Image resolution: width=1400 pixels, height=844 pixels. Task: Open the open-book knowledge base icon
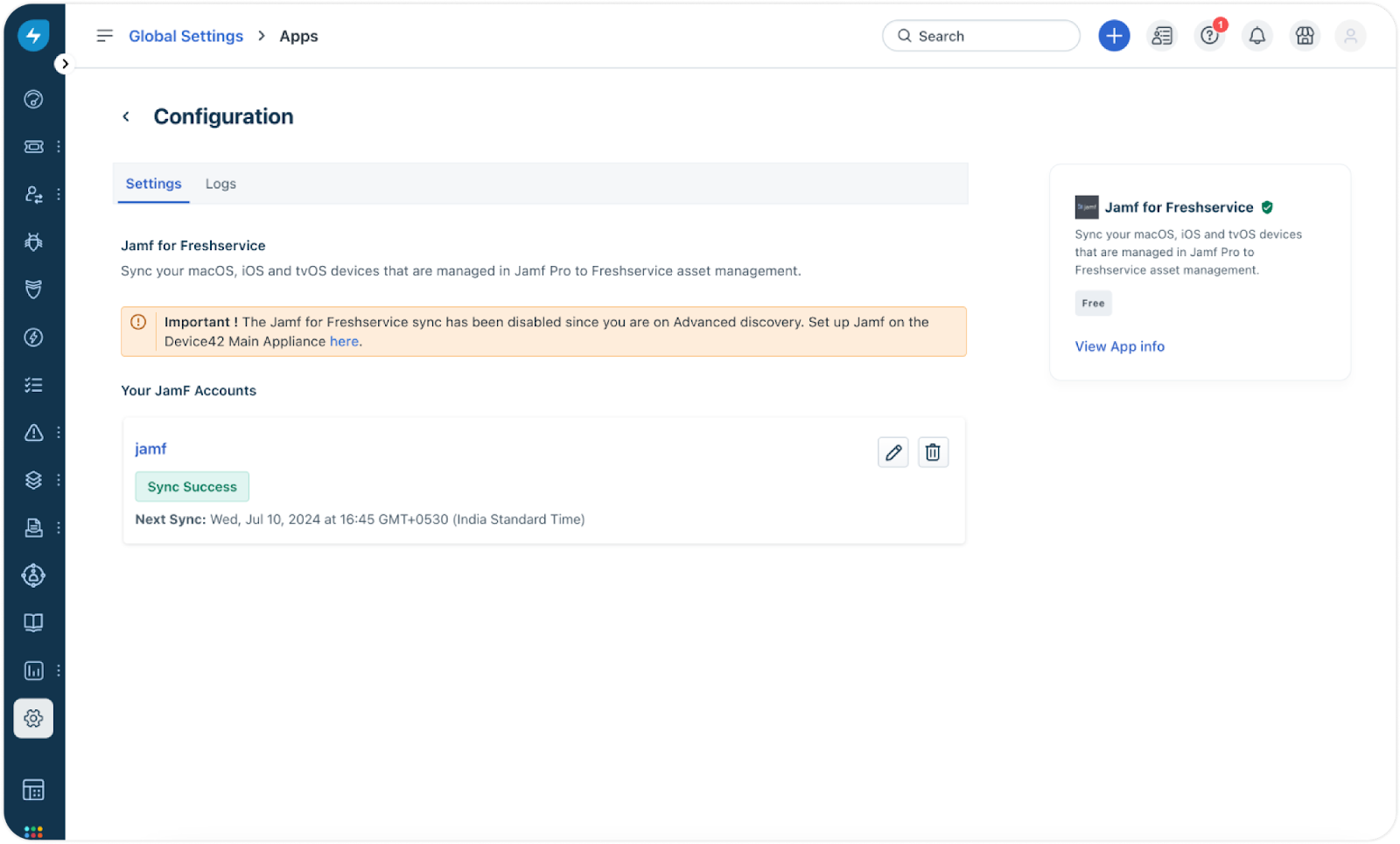pos(33,623)
